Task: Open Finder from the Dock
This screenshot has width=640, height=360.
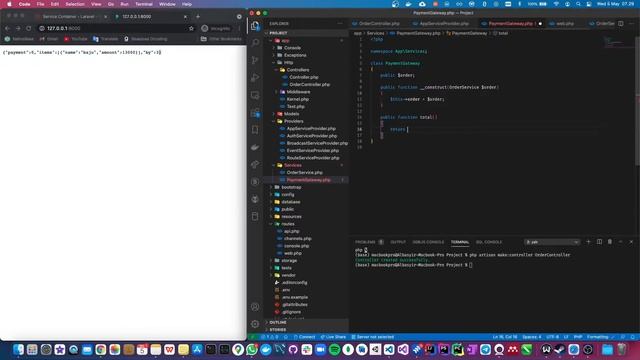Action: click(x=18, y=349)
